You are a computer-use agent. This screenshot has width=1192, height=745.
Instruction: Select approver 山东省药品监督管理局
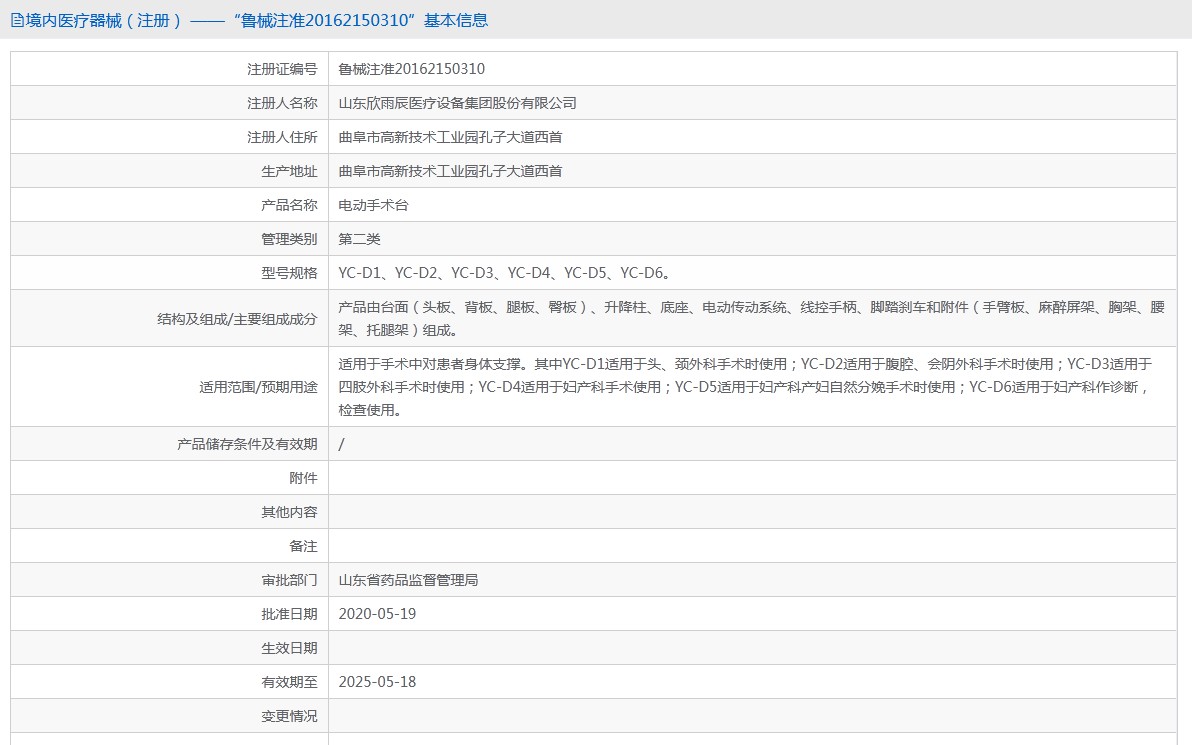tap(408, 581)
